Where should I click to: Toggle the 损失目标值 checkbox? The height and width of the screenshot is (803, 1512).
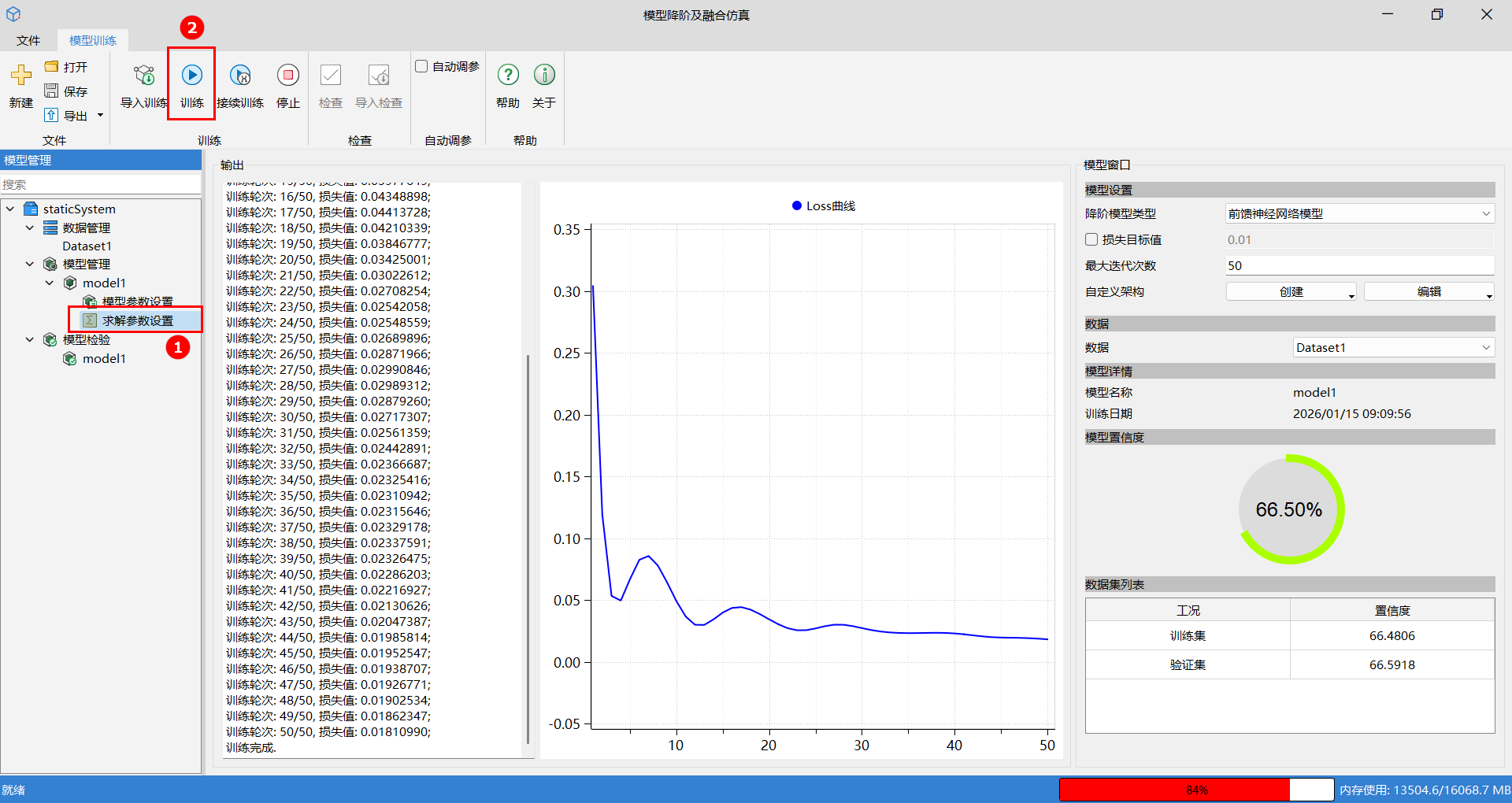click(1091, 239)
